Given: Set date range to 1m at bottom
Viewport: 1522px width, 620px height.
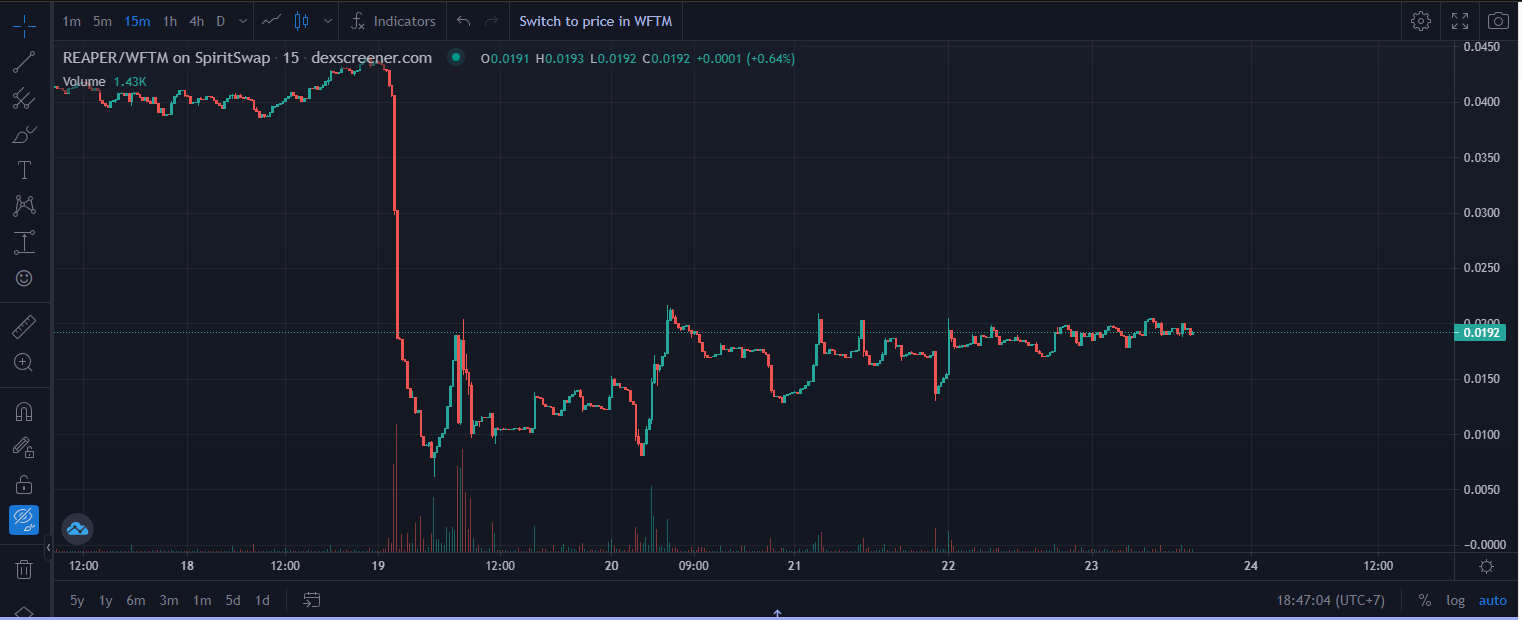Looking at the screenshot, I should pos(202,601).
